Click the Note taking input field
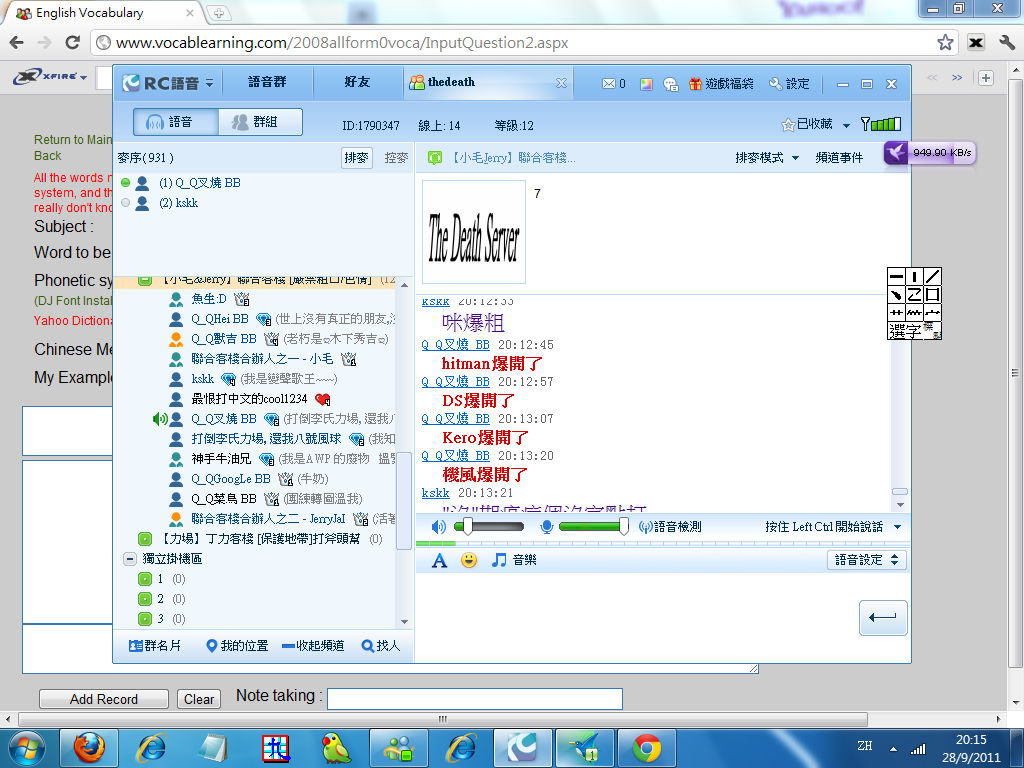1024x768 pixels. pos(475,699)
